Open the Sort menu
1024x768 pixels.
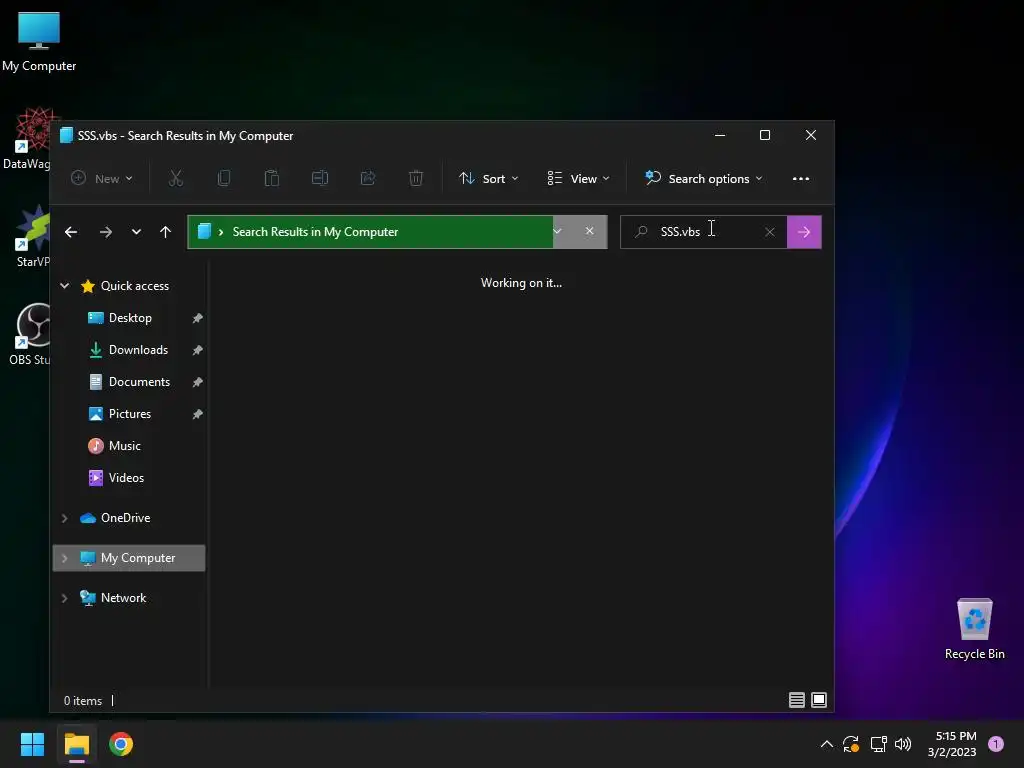pos(488,178)
